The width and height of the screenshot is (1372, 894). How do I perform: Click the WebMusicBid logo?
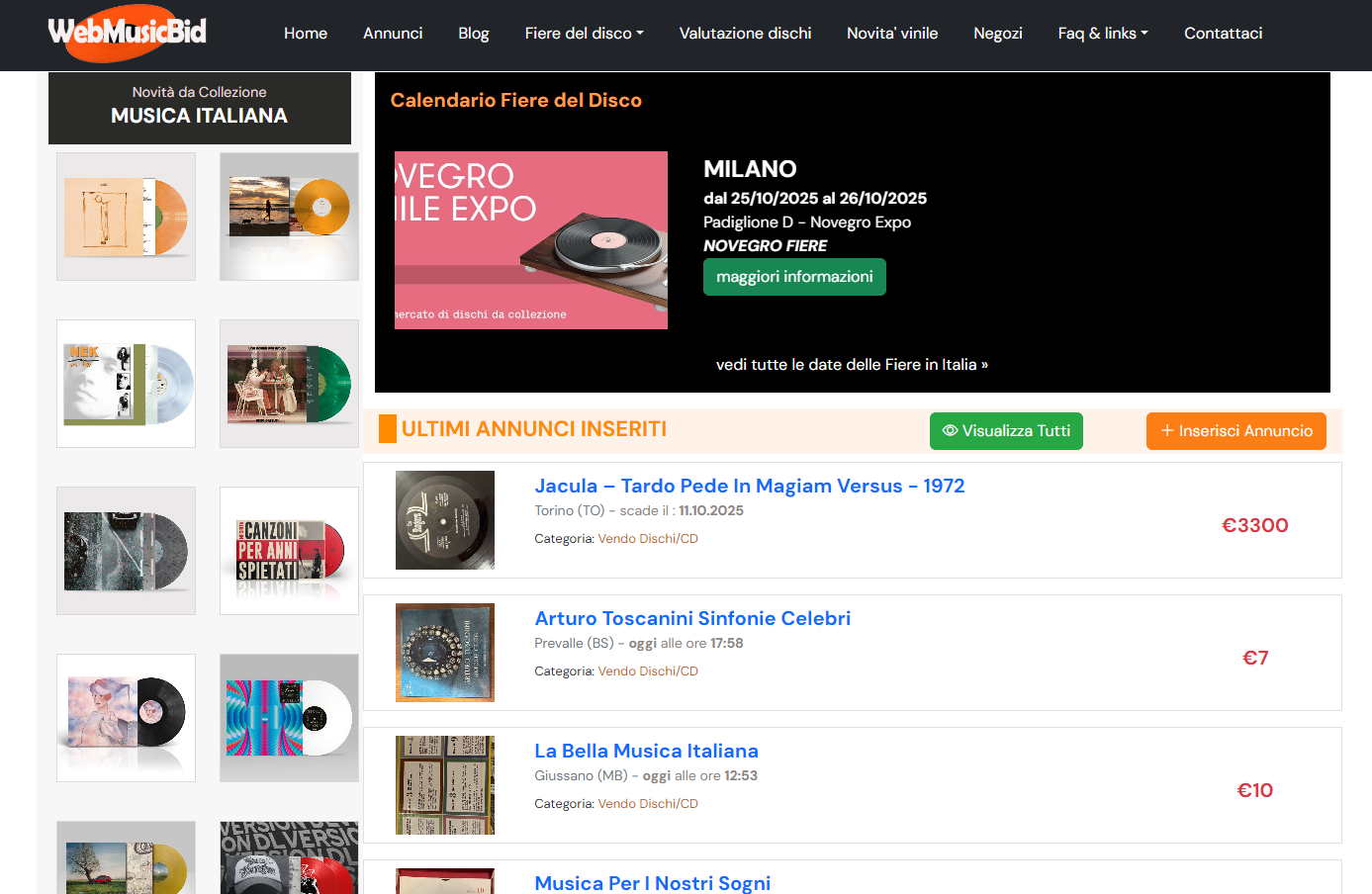[x=128, y=34]
